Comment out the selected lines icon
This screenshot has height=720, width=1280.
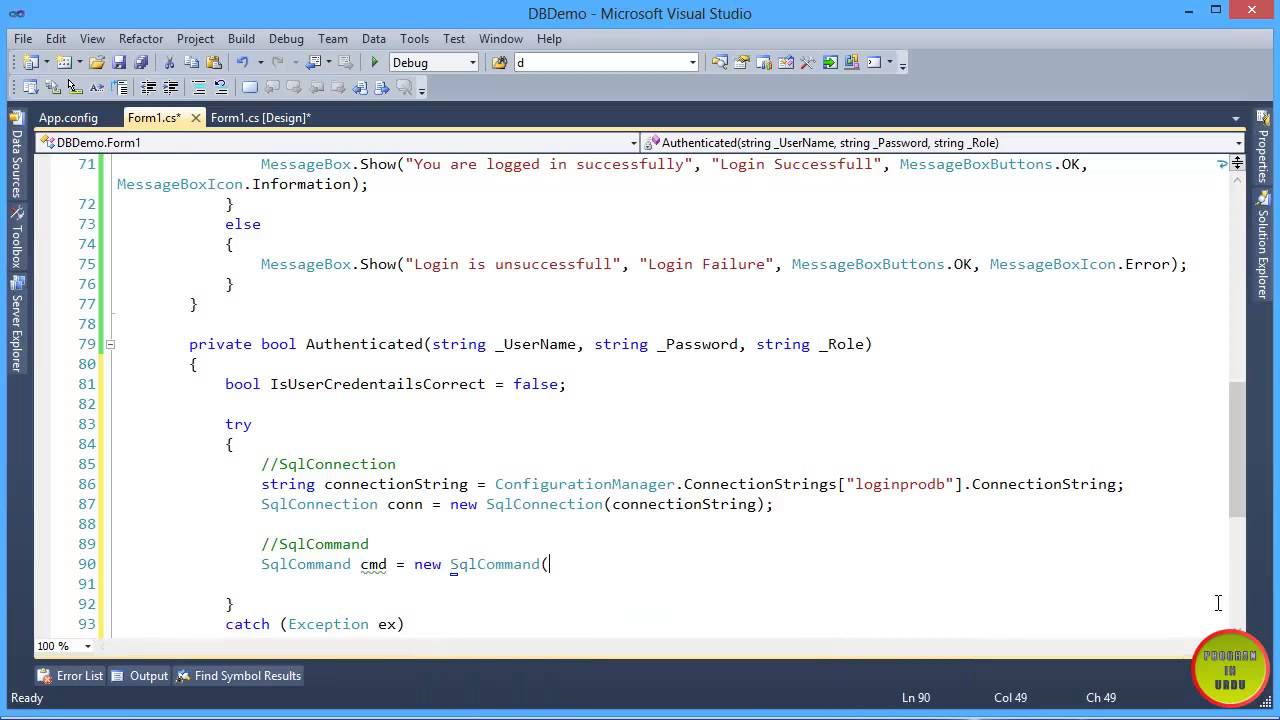pos(199,87)
